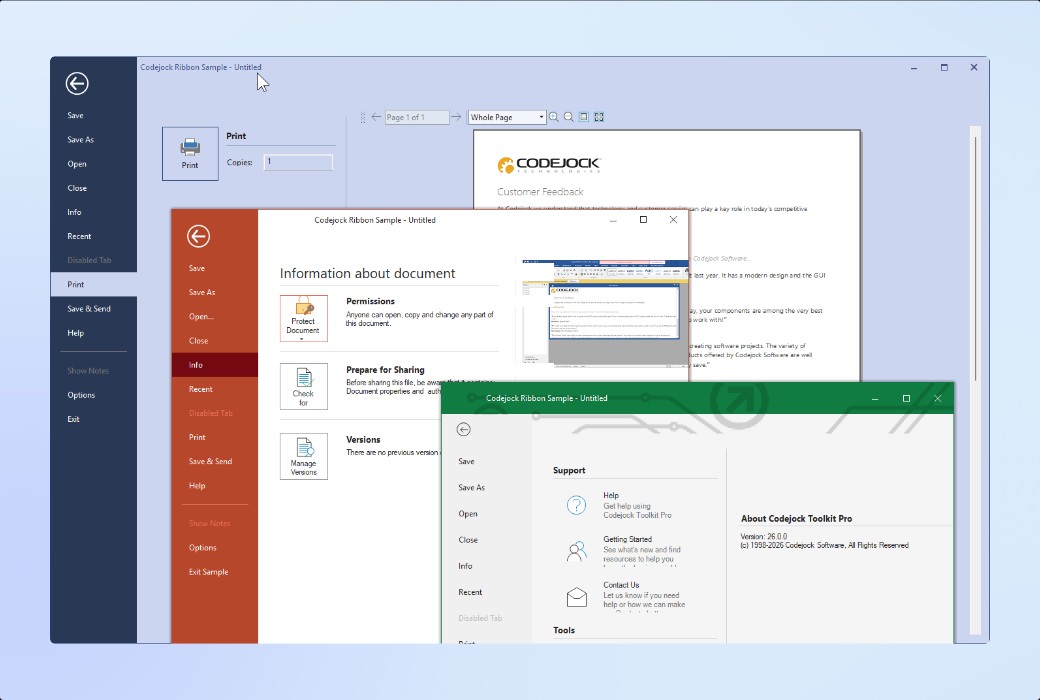Click Exit in the blue window sidebar
This screenshot has width=1040, height=700.
[x=94, y=419]
